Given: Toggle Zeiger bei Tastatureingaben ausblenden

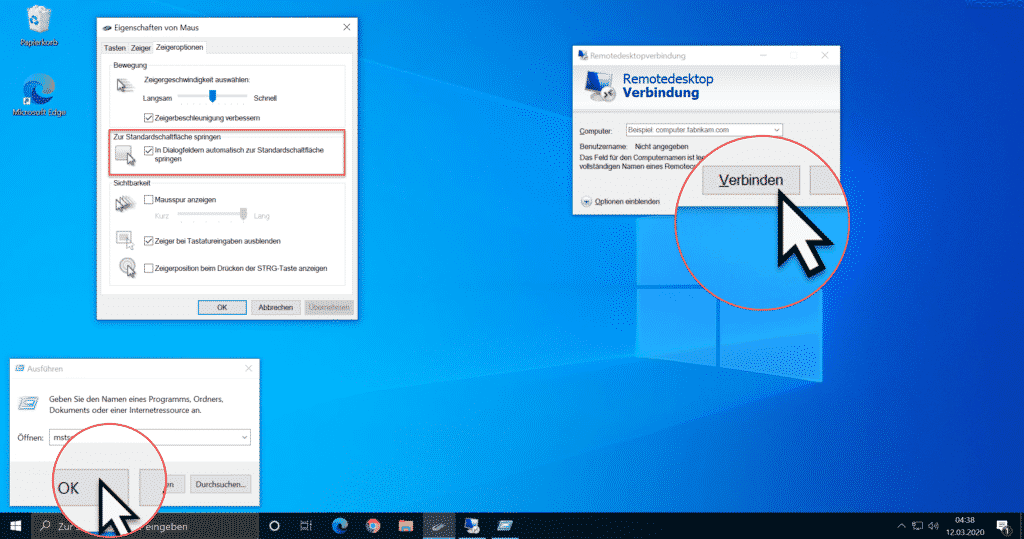Looking at the screenshot, I should [148, 241].
